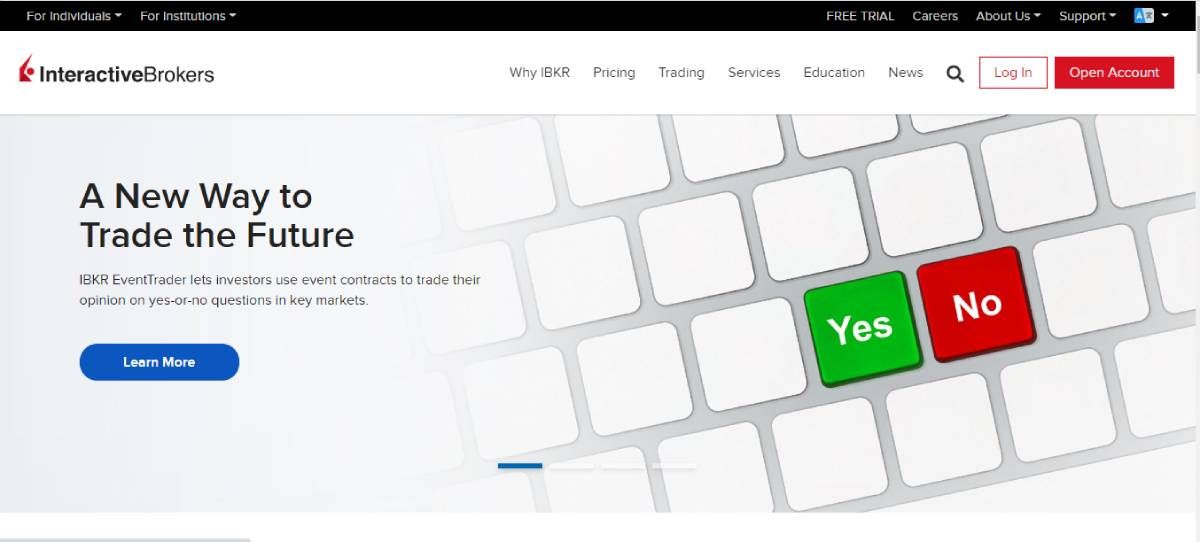
Task: Click the Interactive Brokers logo
Action: pos(116,72)
